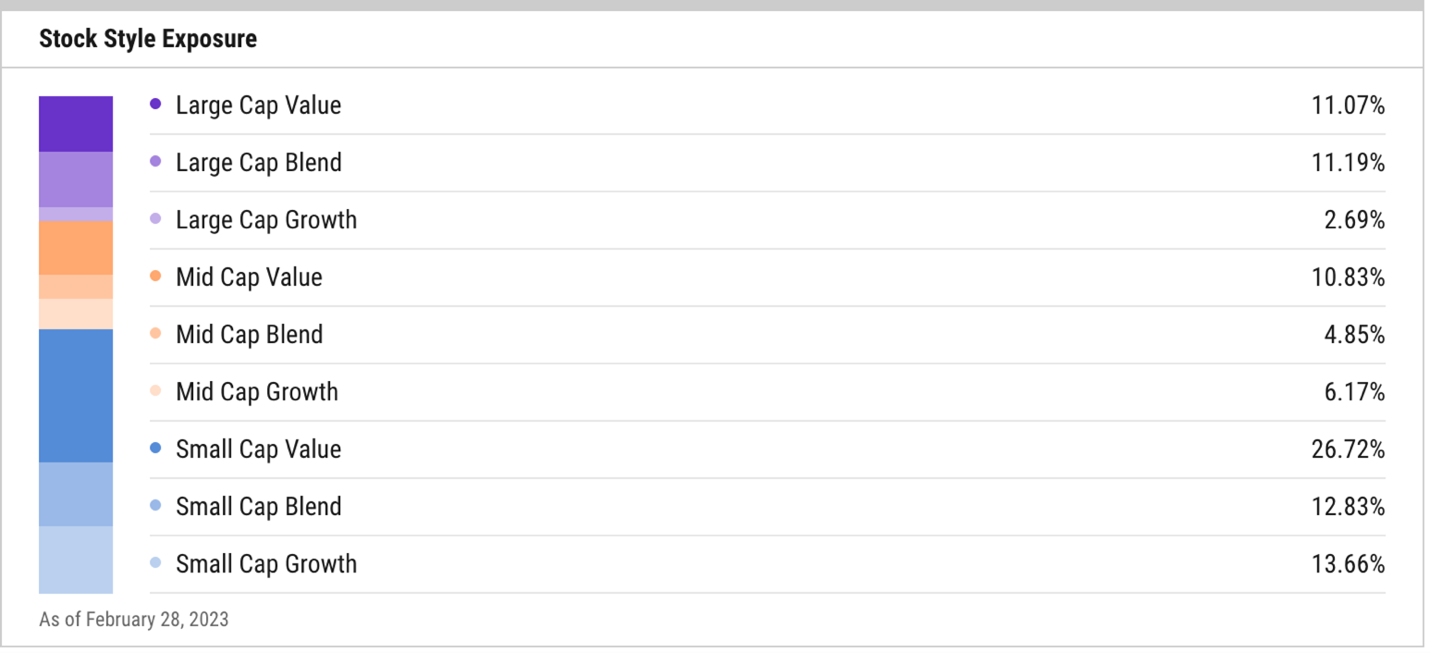Viewport: 1430px width, 653px height.
Task: Click the Mid Cap Growth legend dot
Action: point(155,391)
